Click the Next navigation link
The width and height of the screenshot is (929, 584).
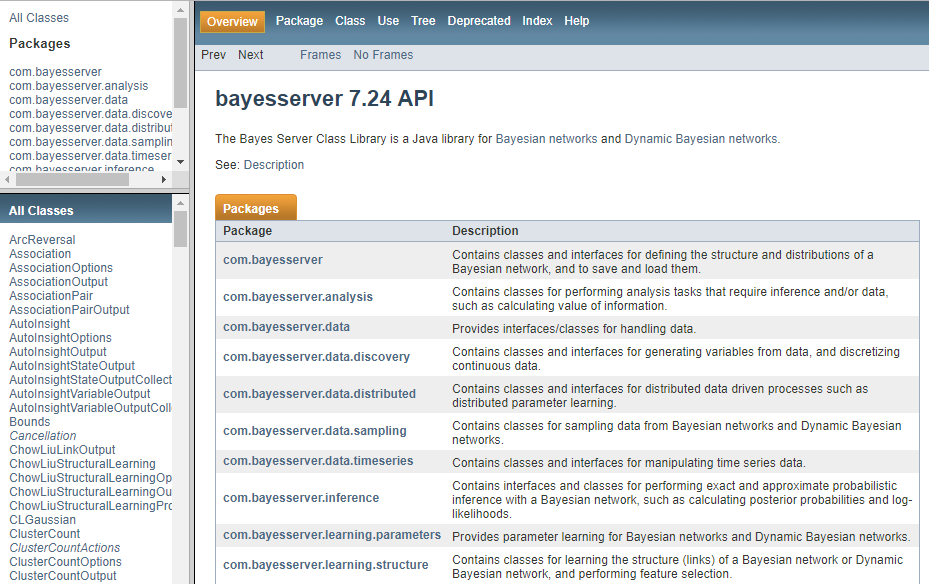(x=250, y=54)
